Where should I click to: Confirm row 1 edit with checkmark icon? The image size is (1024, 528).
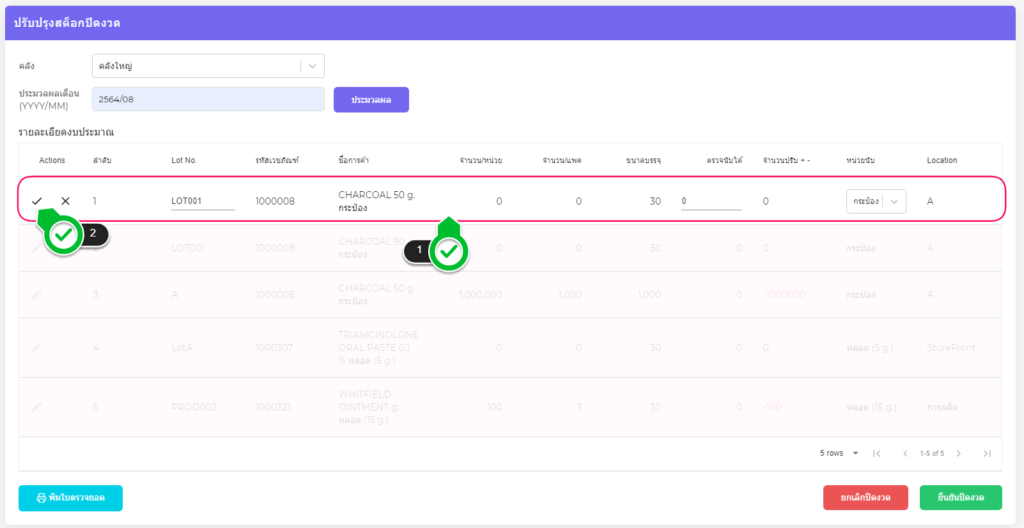pyautogui.click(x=37, y=201)
